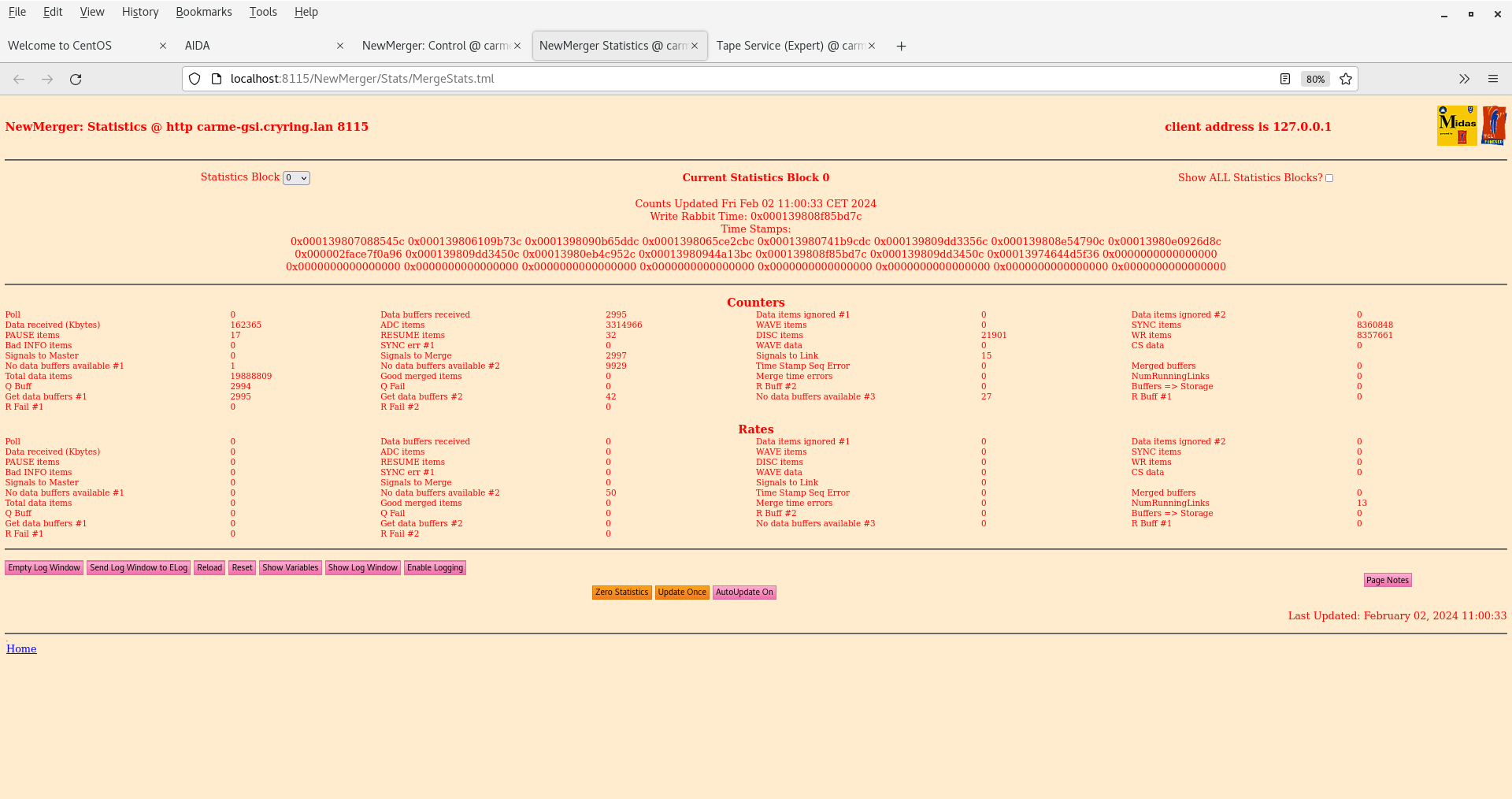Click the browser reload icon
Viewport: 1512px width, 799px height.
(76, 79)
